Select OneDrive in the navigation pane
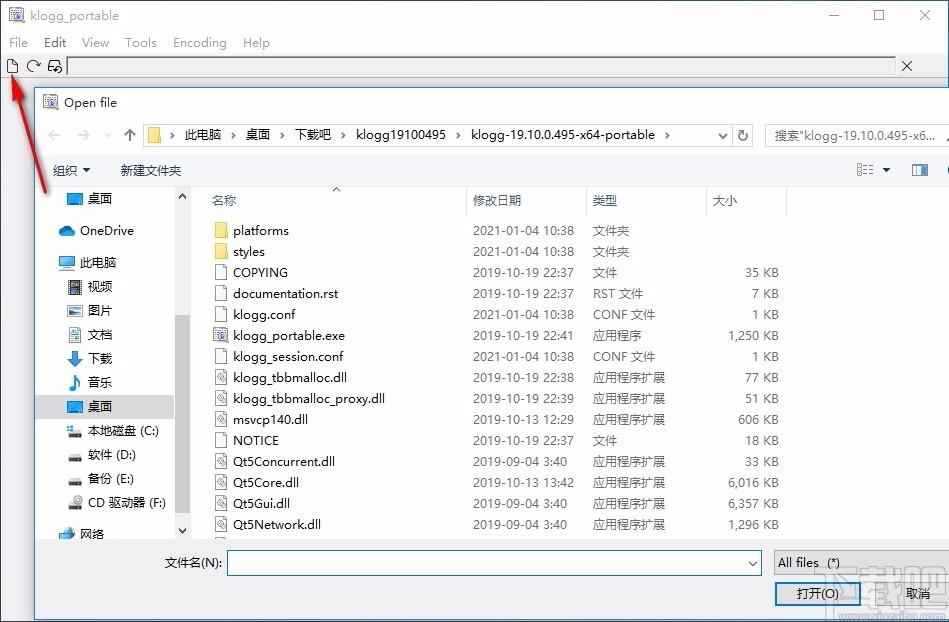 coord(97,231)
